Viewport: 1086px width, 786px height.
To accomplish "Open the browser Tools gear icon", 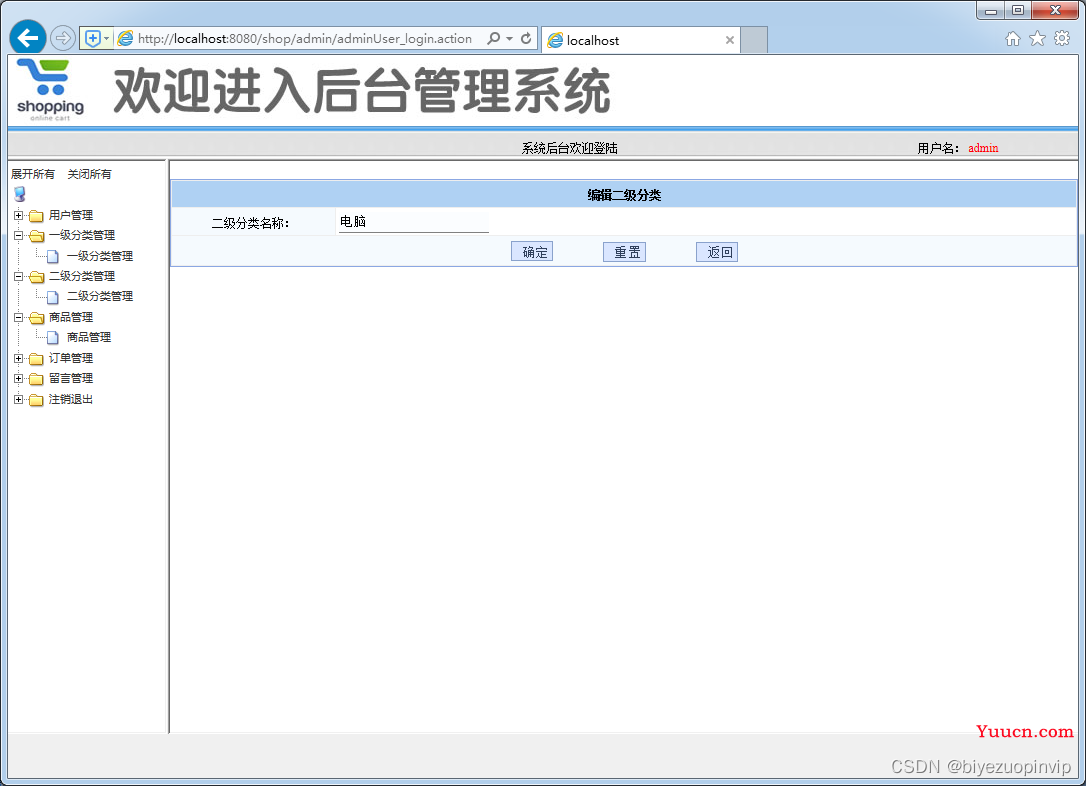I will pos(1062,39).
